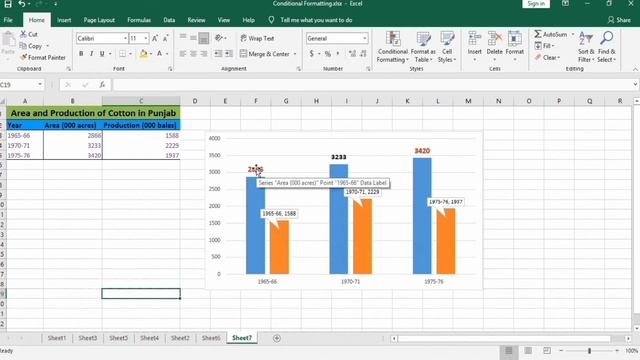Open the Font name Calibri combo box

102,38
